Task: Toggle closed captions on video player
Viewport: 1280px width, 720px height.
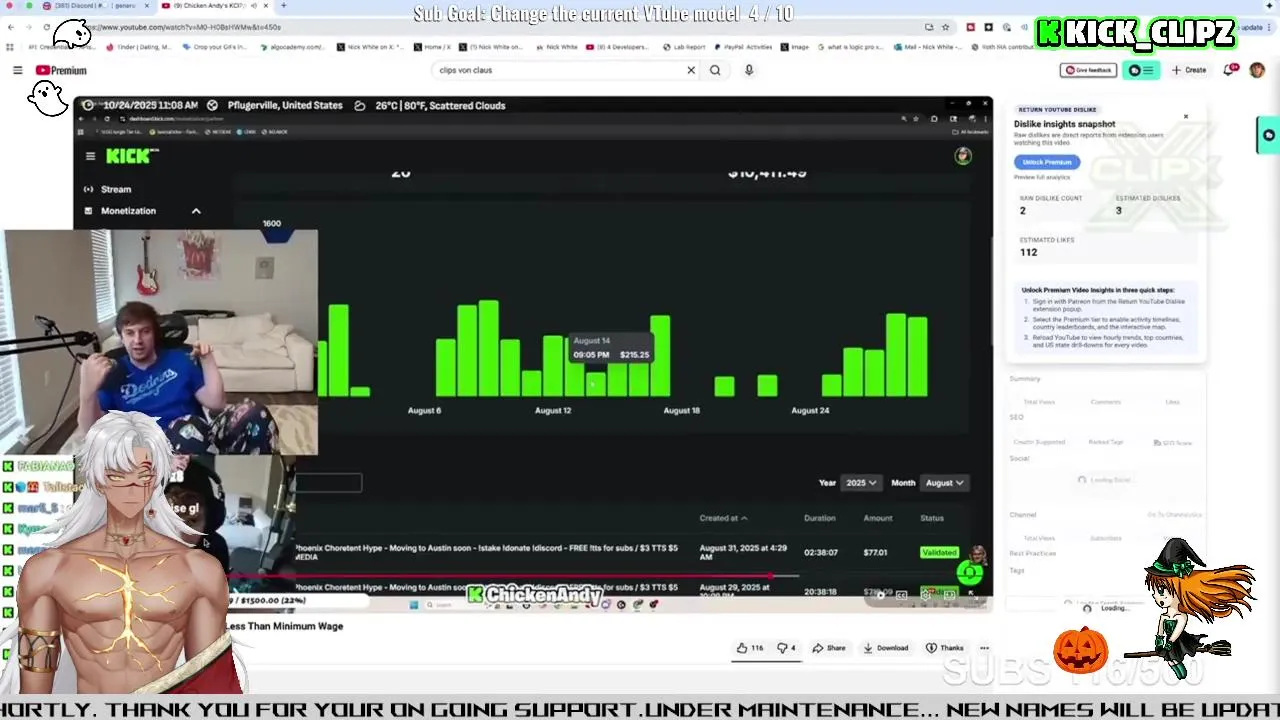Action: tap(901, 595)
